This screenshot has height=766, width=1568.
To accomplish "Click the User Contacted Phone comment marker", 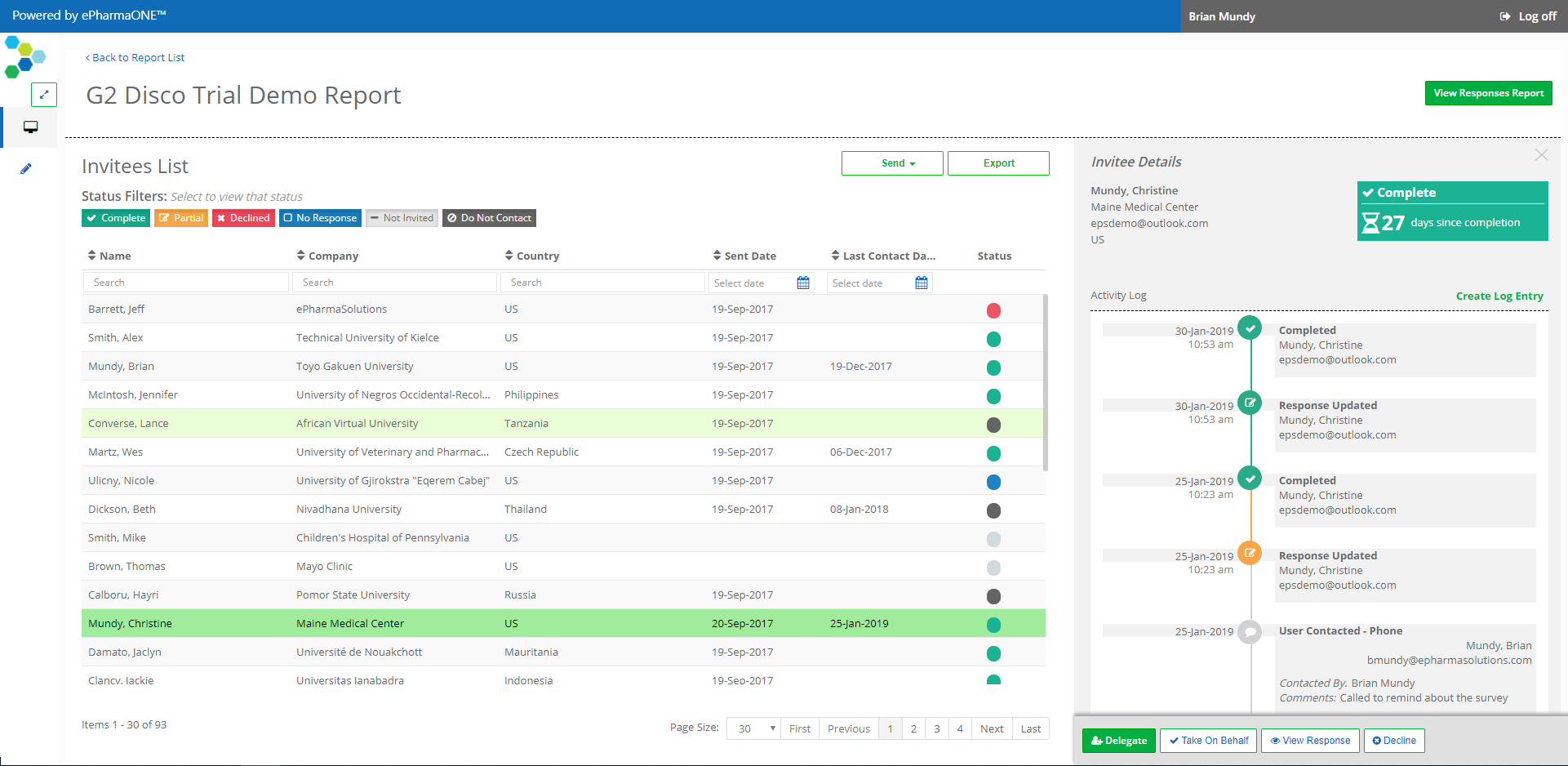I will point(1250,631).
